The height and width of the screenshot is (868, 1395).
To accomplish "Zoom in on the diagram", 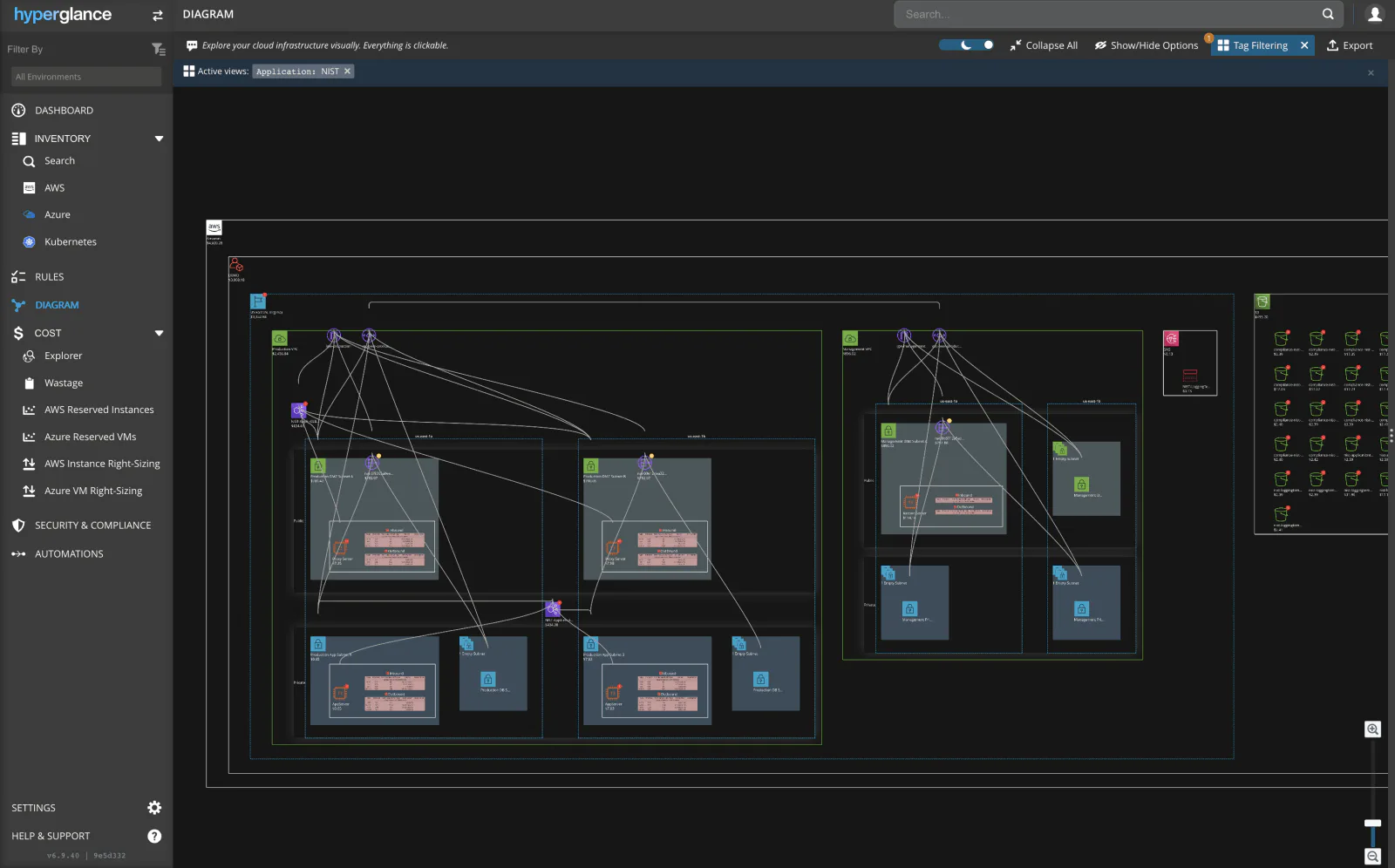I will [1372, 729].
